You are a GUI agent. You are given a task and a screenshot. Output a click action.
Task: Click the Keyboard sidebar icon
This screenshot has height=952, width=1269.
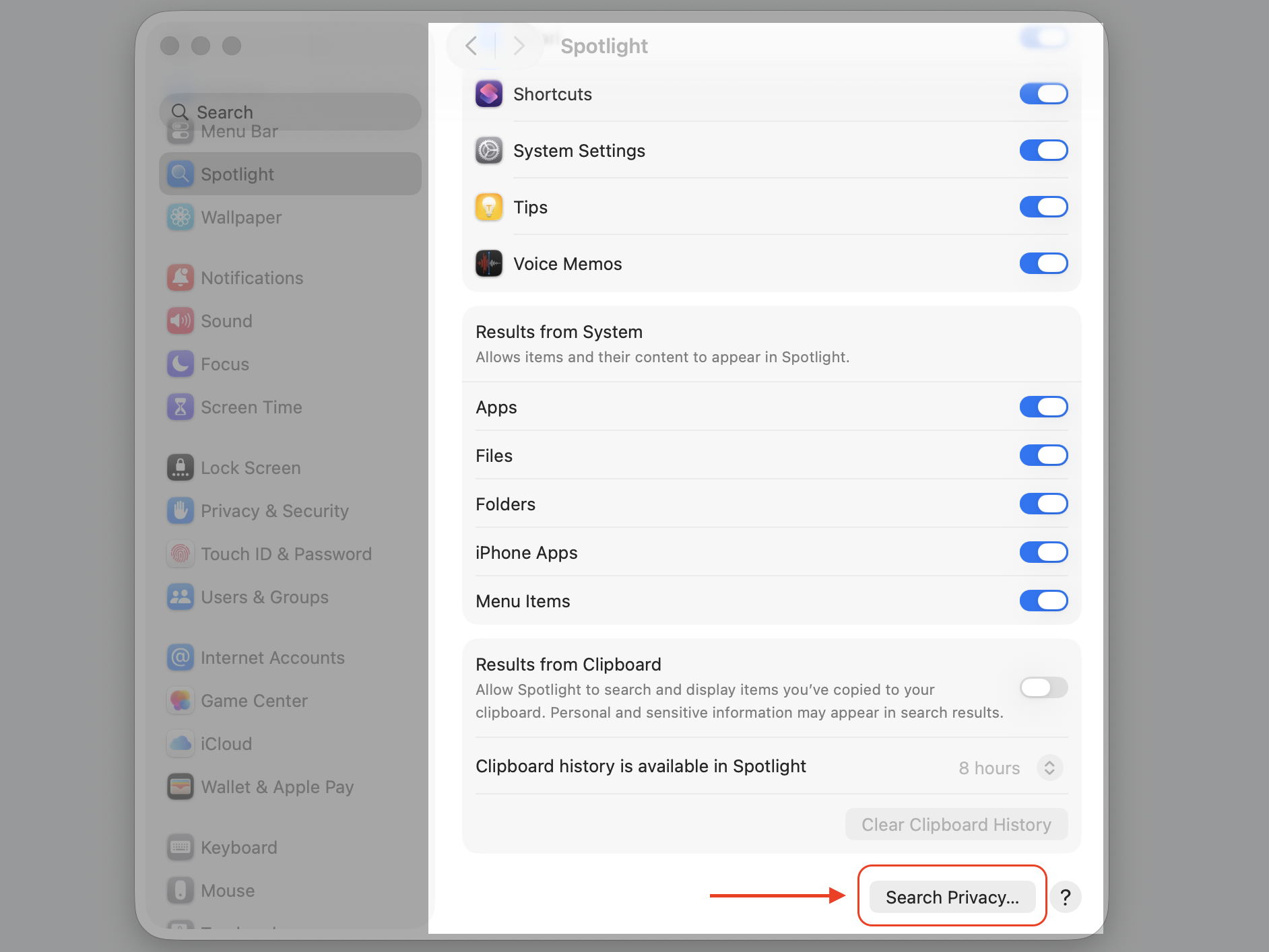tap(181, 847)
